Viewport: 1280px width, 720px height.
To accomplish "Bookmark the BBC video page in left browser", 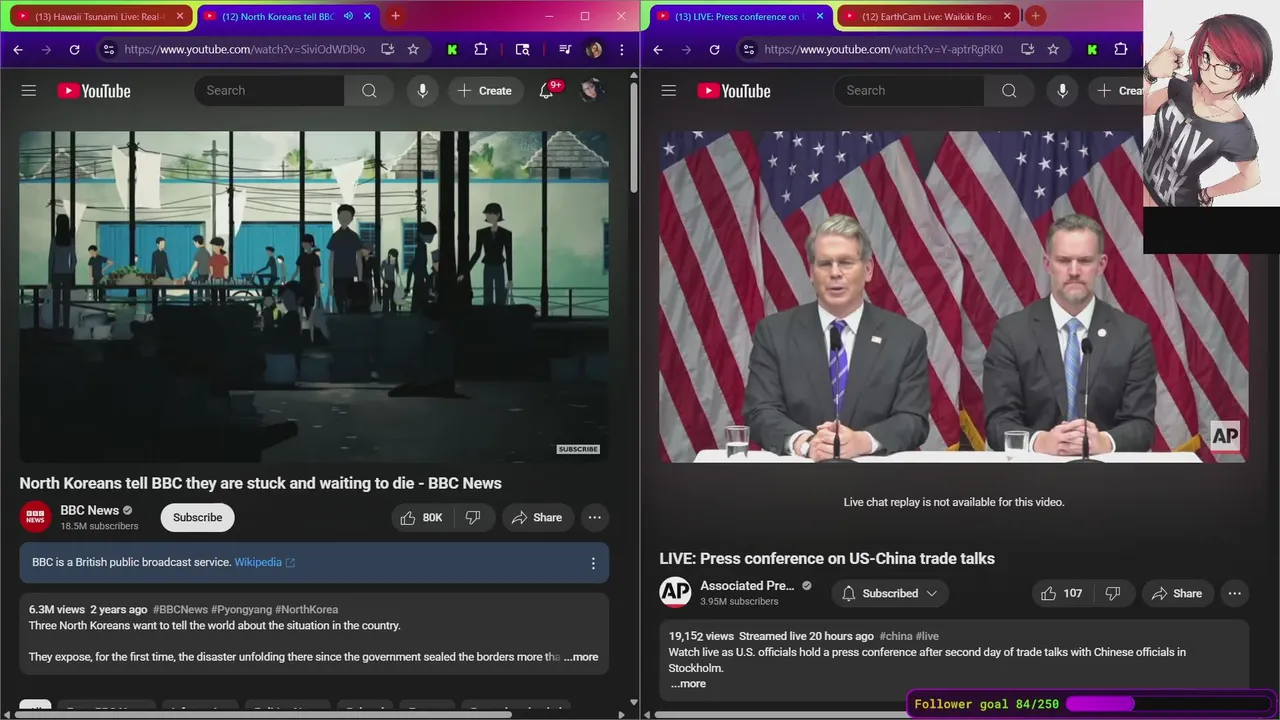I will pos(413,49).
